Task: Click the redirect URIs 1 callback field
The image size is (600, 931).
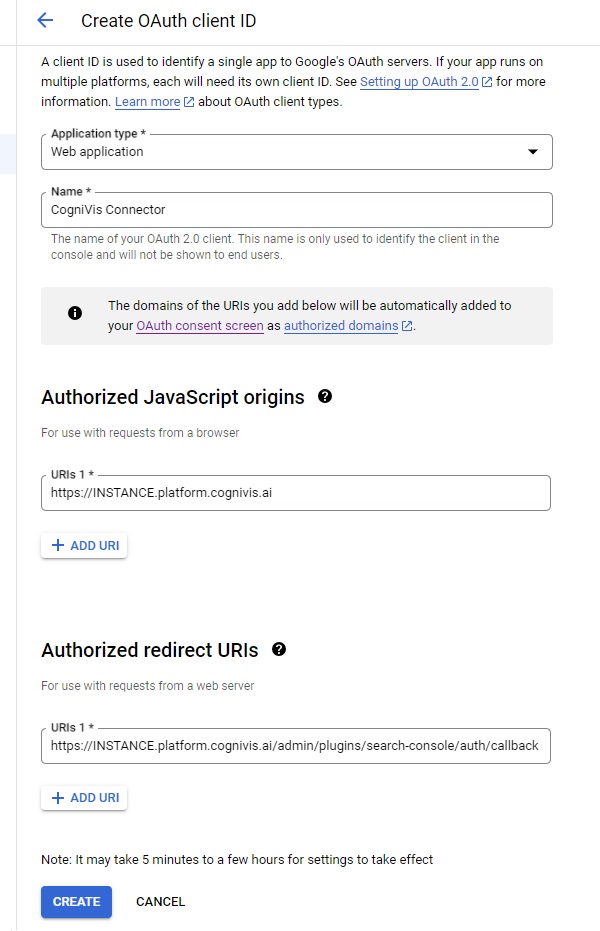Action: coord(296,746)
